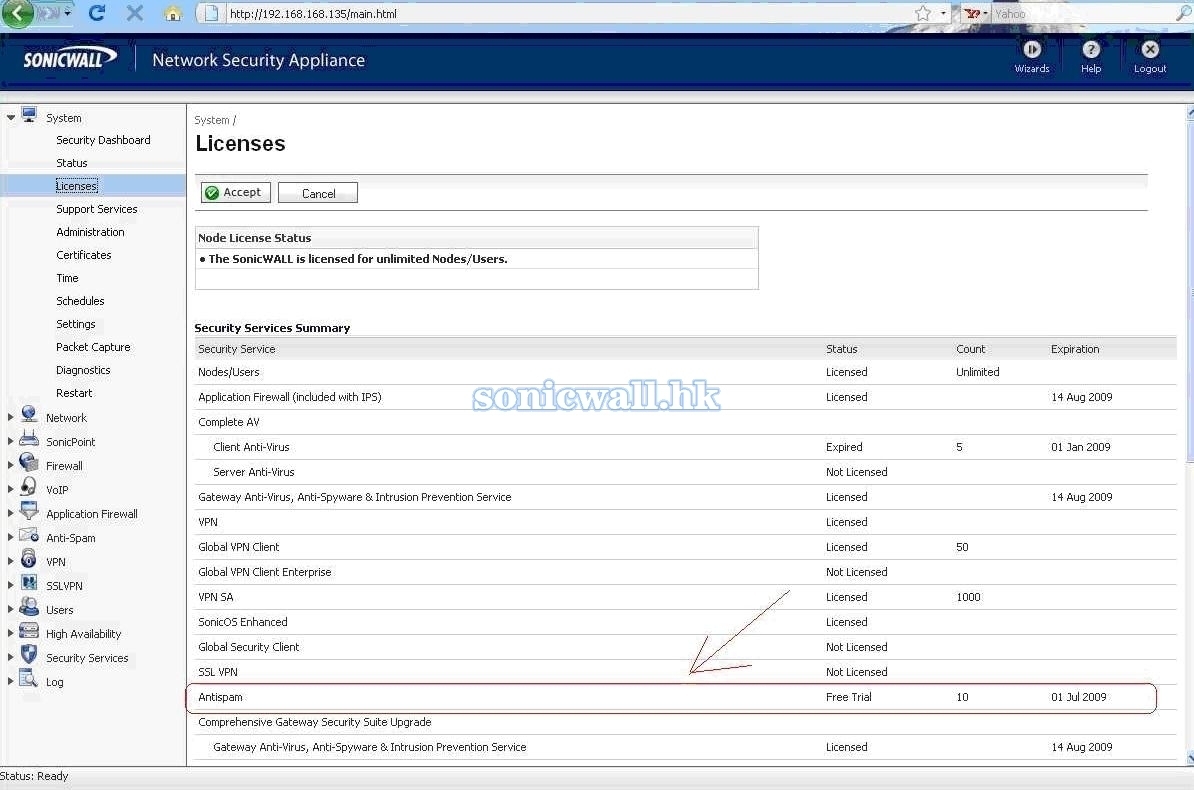1194x790 pixels.
Task: Go to browser Home page icon
Action: pos(173,14)
